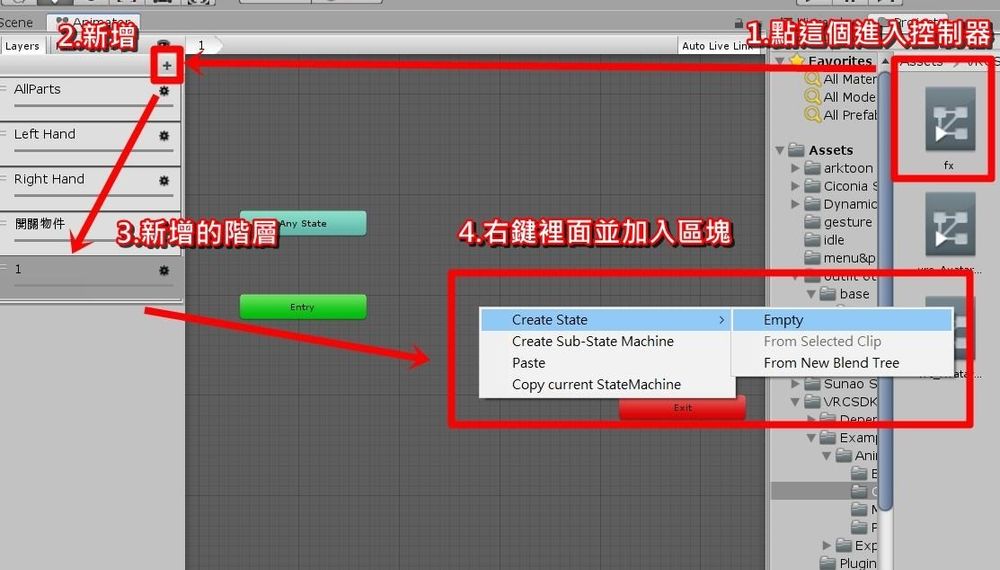Select From New Blend Tree submenu entry
Screen dimensions: 1000x570
[x=842, y=363]
